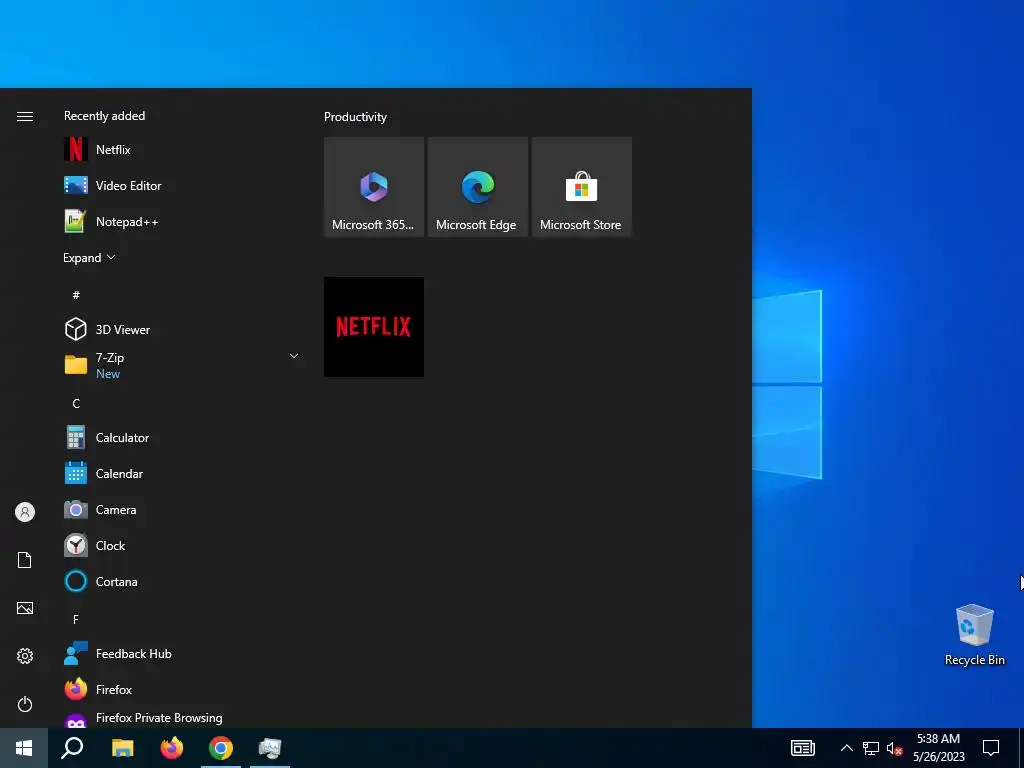
Task: Open Feedback Hub
Action: point(181,654)
